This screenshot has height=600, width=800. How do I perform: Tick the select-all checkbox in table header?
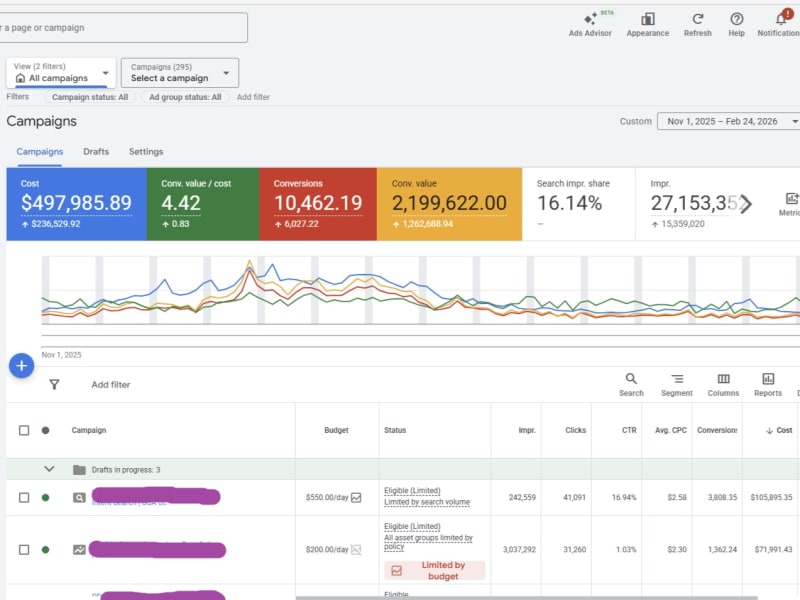click(x=24, y=430)
